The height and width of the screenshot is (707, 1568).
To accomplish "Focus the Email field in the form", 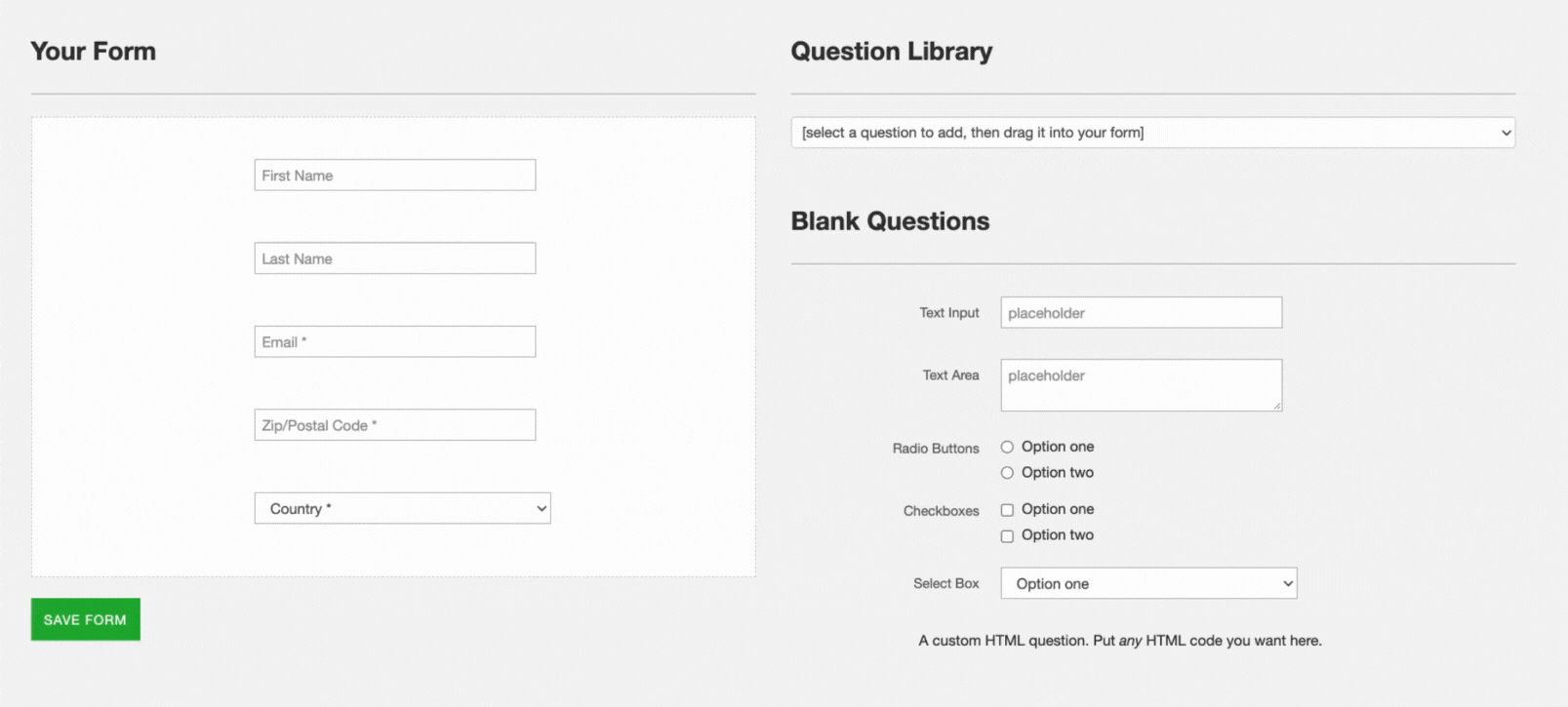I will (x=394, y=342).
